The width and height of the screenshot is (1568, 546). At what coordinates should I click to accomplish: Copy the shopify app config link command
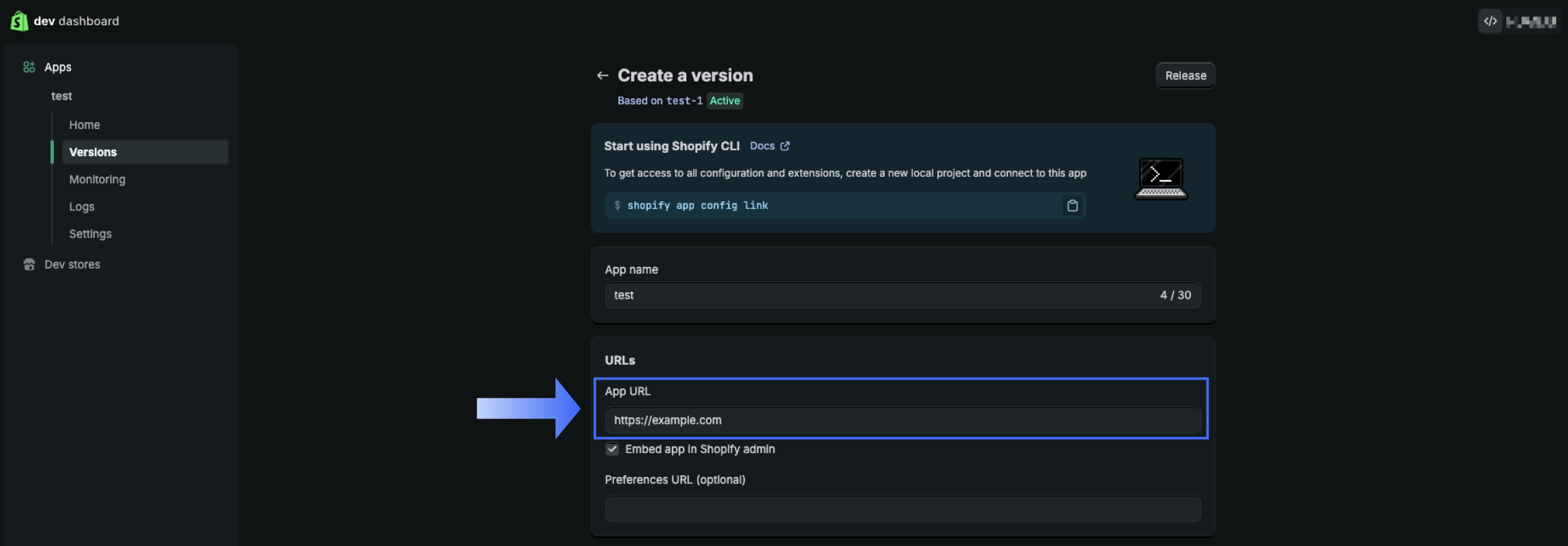[x=1072, y=205]
